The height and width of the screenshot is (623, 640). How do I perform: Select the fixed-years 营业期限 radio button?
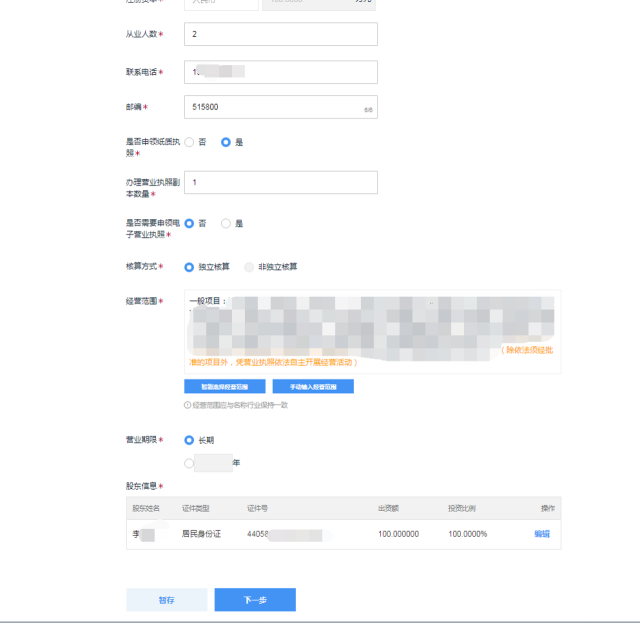pyautogui.click(x=189, y=463)
